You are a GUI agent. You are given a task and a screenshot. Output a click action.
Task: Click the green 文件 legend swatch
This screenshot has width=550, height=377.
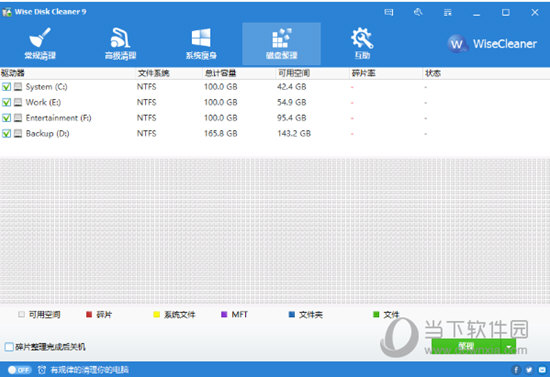(376, 315)
